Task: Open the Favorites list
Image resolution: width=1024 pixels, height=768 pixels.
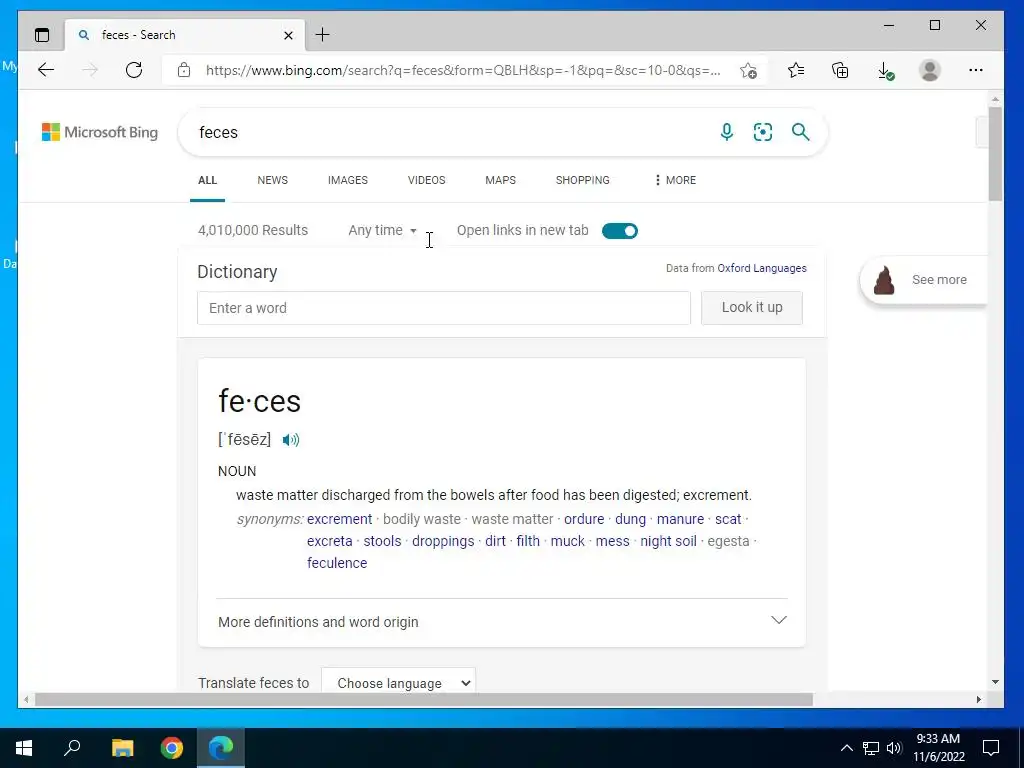Action: coord(795,70)
